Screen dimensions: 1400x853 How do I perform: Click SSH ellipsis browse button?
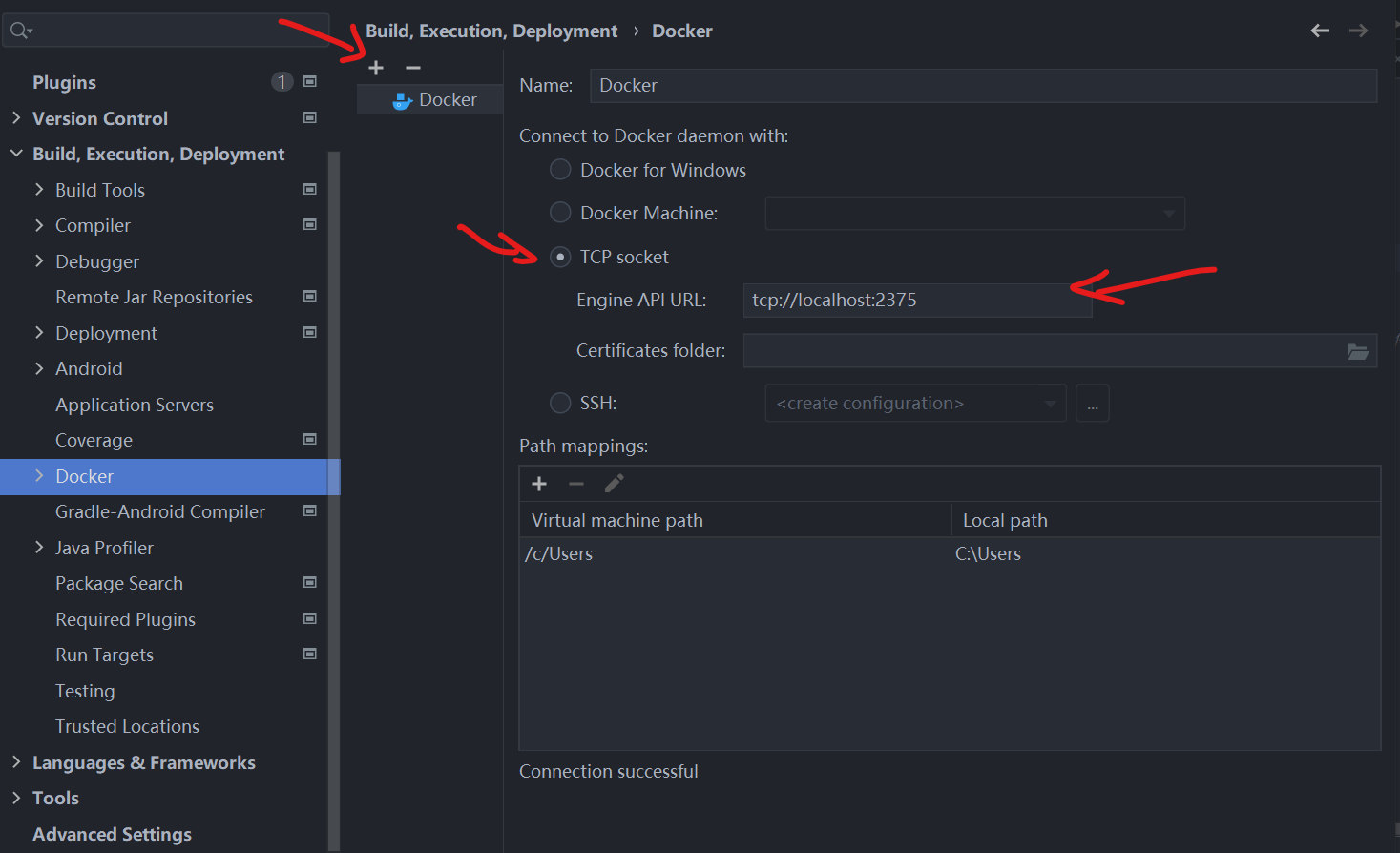coord(1093,404)
